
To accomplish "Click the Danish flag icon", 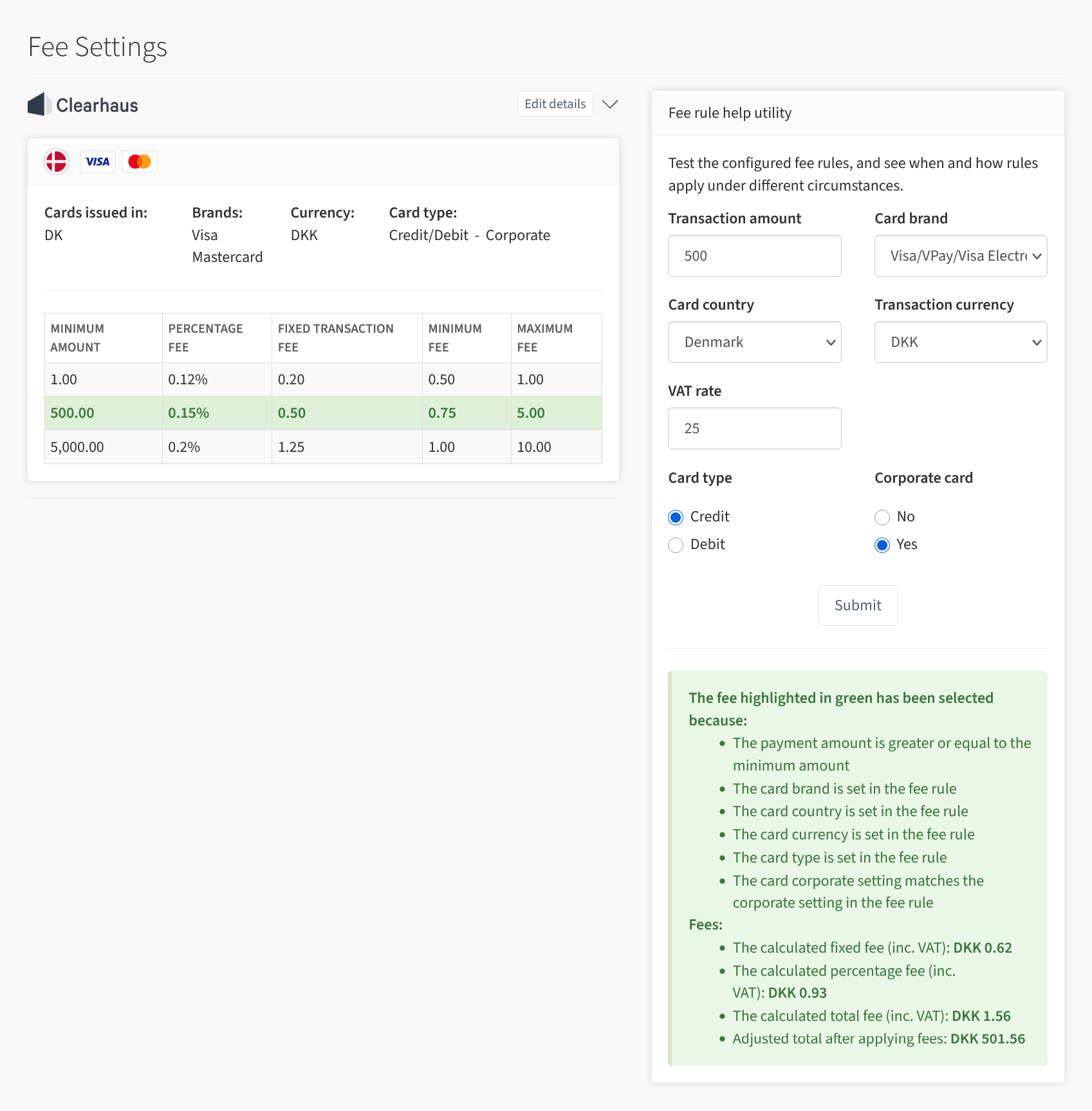I will tap(56, 161).
